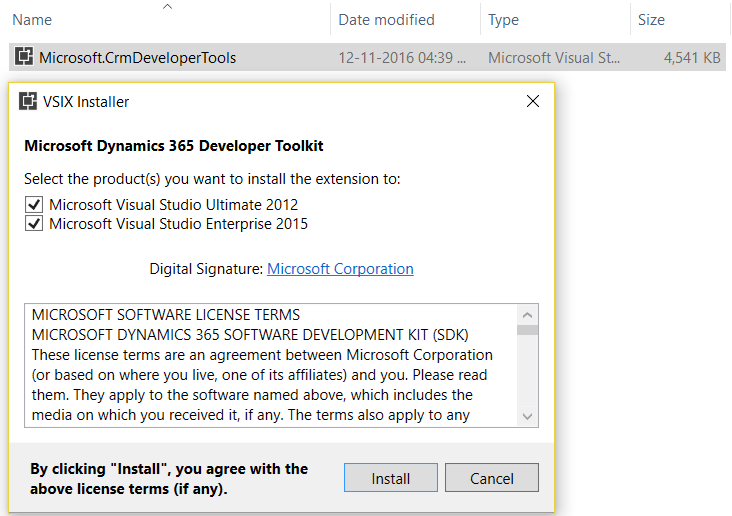The width and height of the screenshot is (732, 516).
Task: Click the VSIX Installer title bar text
Action: point(87,102)
